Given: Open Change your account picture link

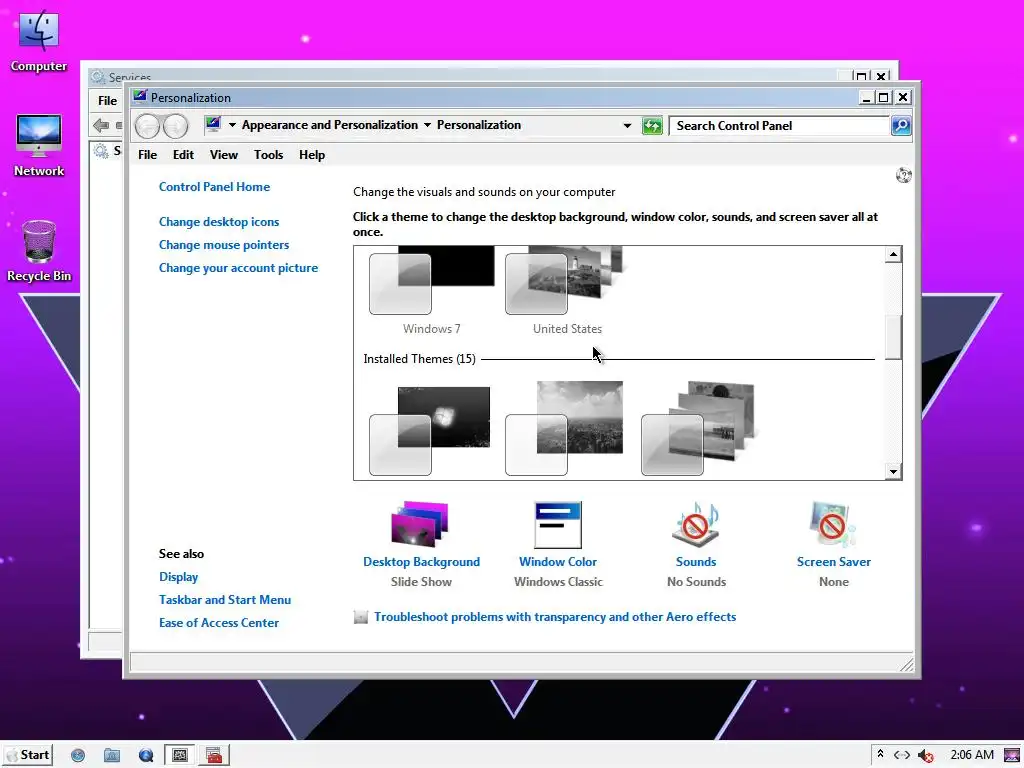Looking at the screenshot, I should (238, 268).
